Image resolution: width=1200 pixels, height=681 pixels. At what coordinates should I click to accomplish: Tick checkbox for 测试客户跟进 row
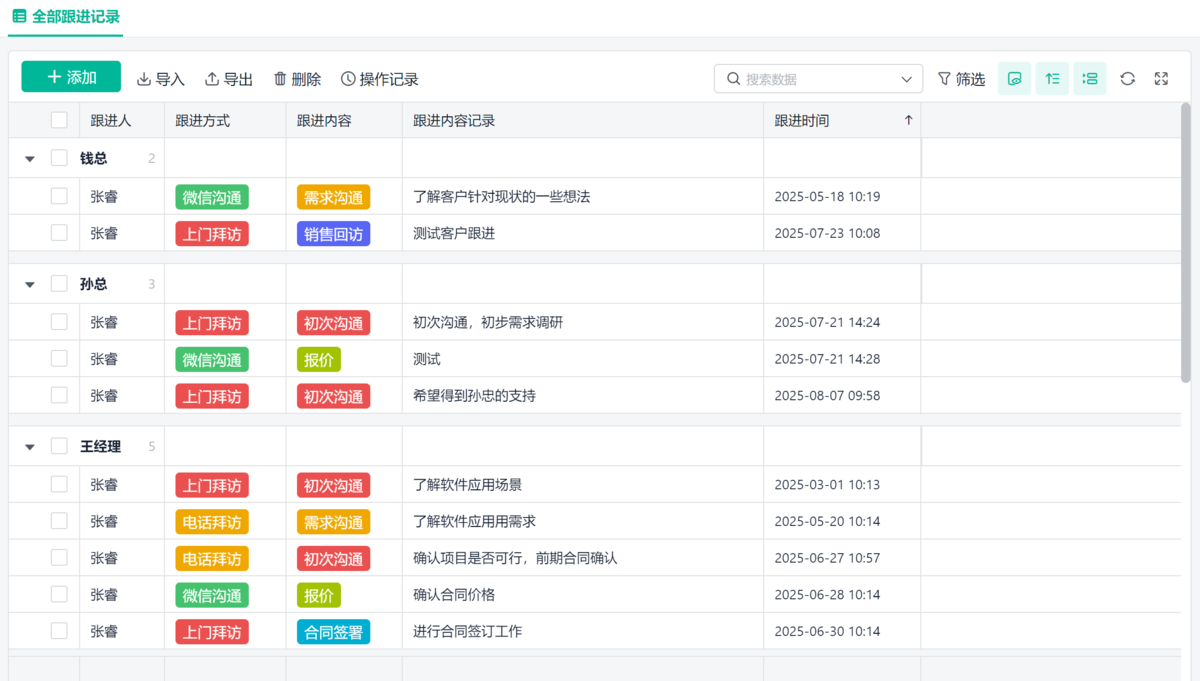[59, 233]
